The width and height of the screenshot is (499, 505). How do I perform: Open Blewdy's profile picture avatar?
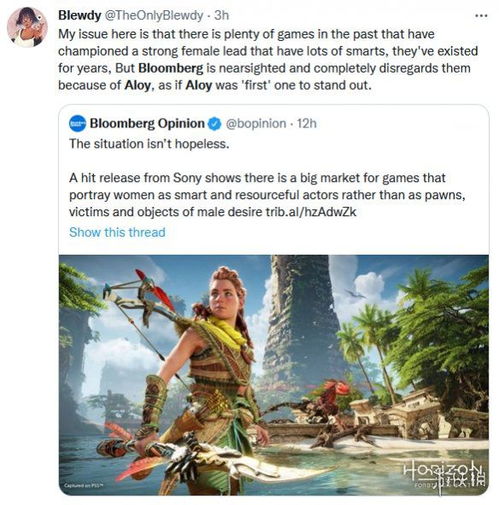click(27, 27)
